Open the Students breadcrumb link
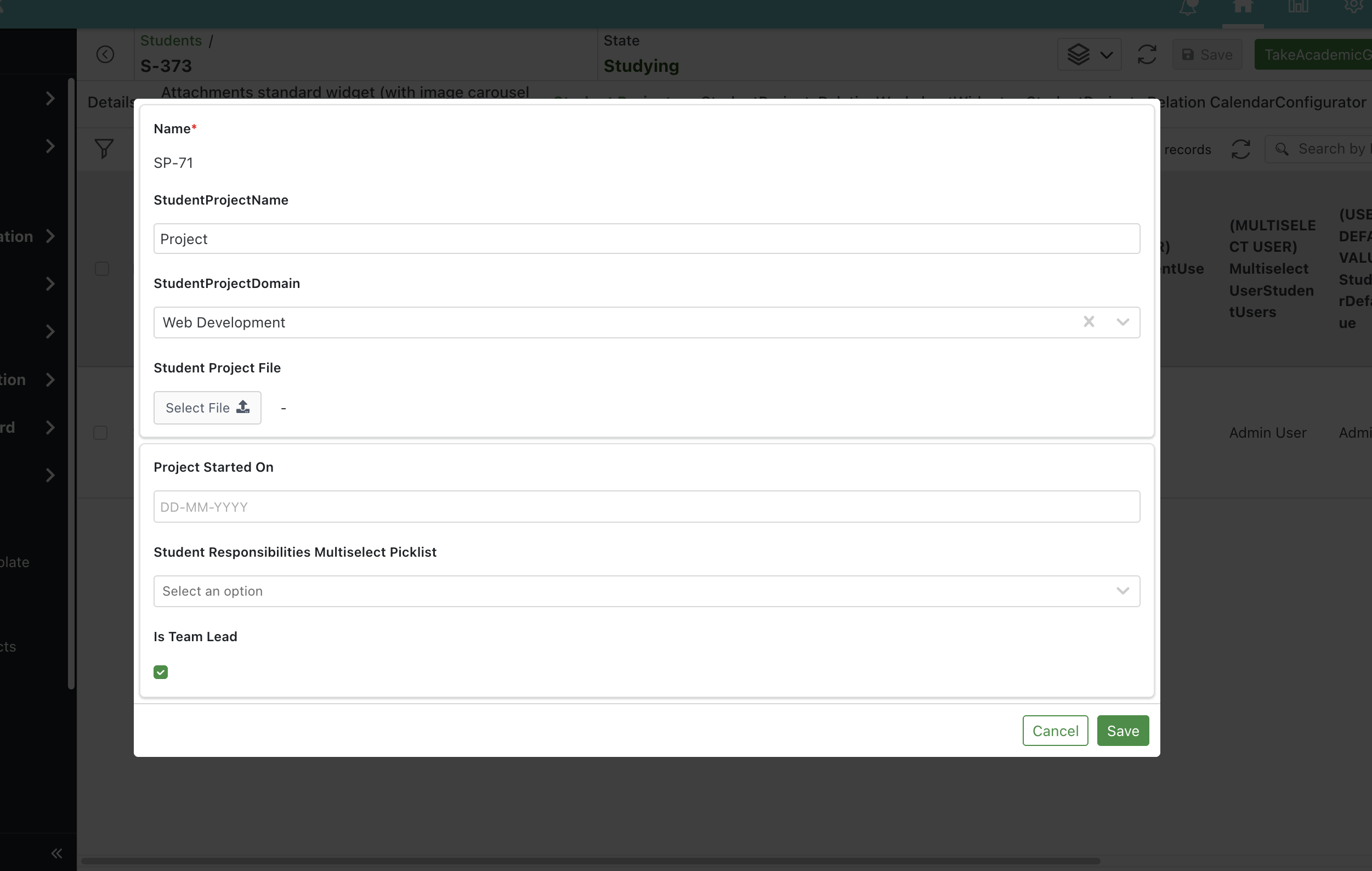This screenshot has height=871, width=1372. tap(171, 41)
